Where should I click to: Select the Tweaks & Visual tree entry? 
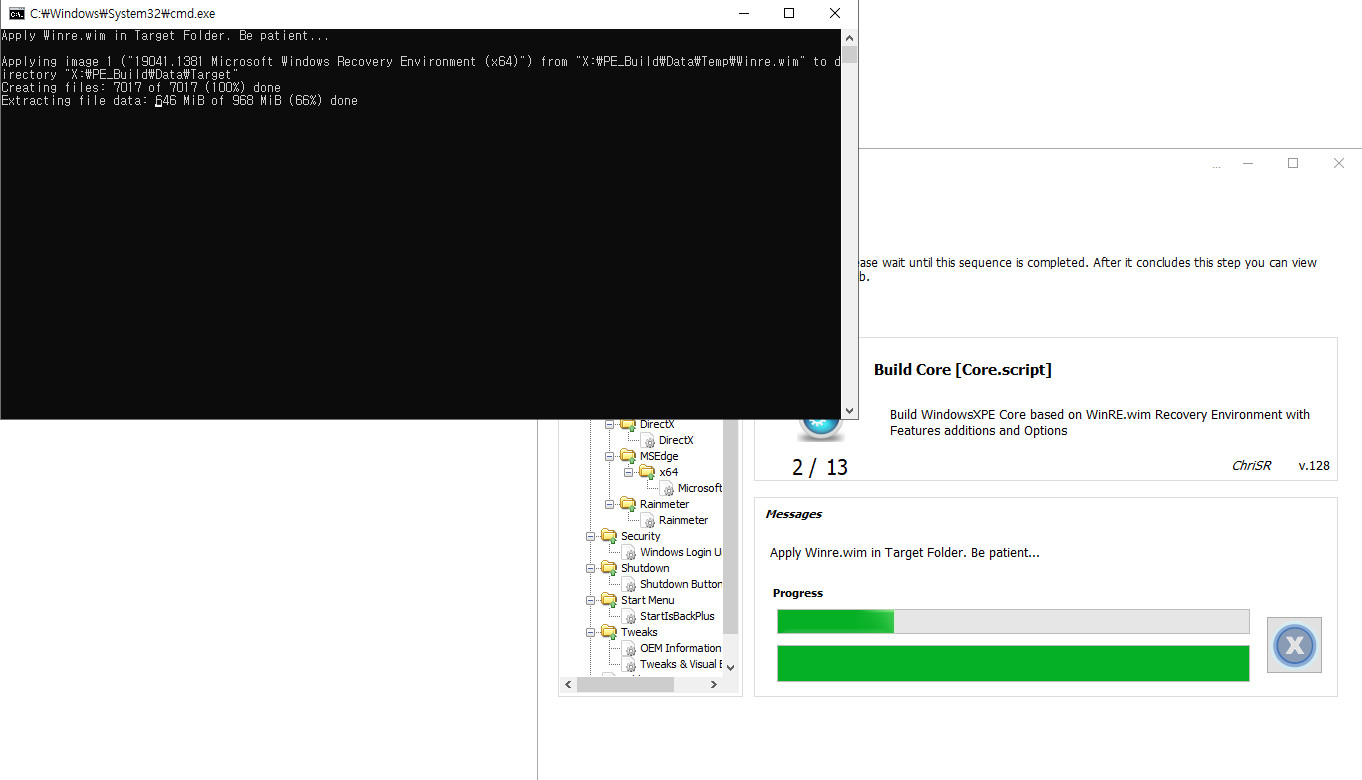click(x=681, y=664)
